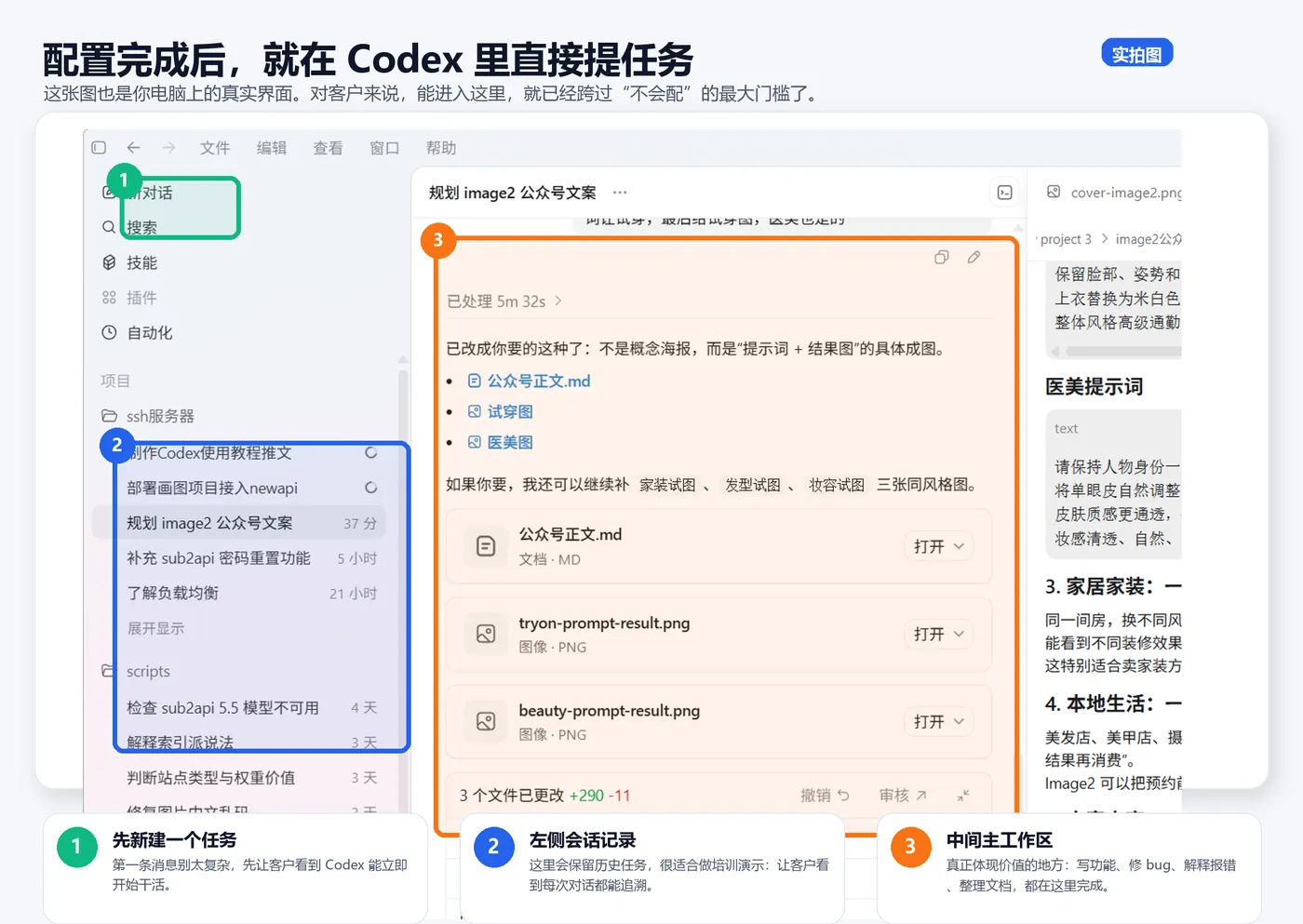Go forward with the right arrow
Screen dimensions: 1303x924
pyautogui.click(x=168, y=148)
